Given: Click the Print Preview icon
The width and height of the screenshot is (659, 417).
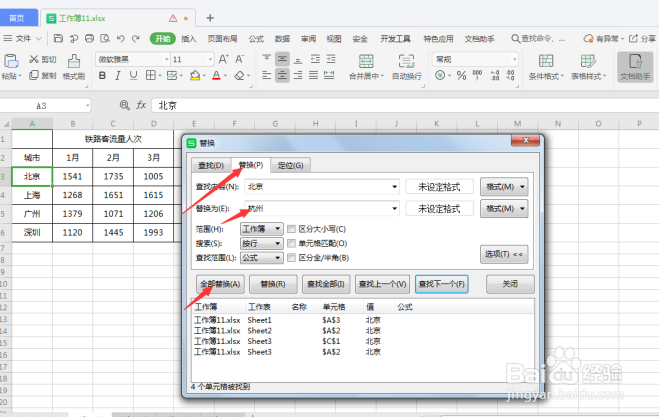Looking at the screenshot, I should pos(105,39).
